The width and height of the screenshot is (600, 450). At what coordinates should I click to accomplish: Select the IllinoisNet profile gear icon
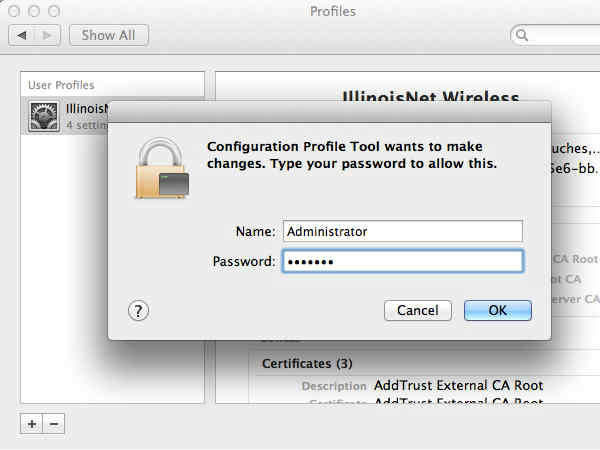44,116
